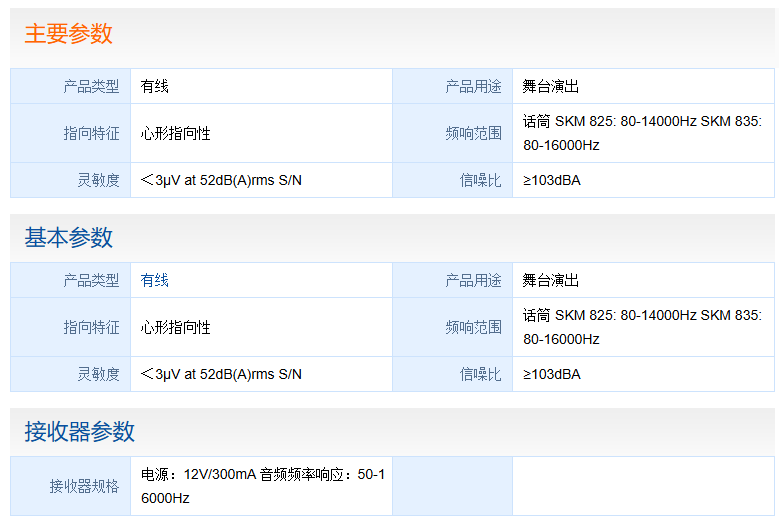779x521 pixels.
Task: Click the 主要参数 section heading
Action: pyautogui.click(x=68, y=34)
